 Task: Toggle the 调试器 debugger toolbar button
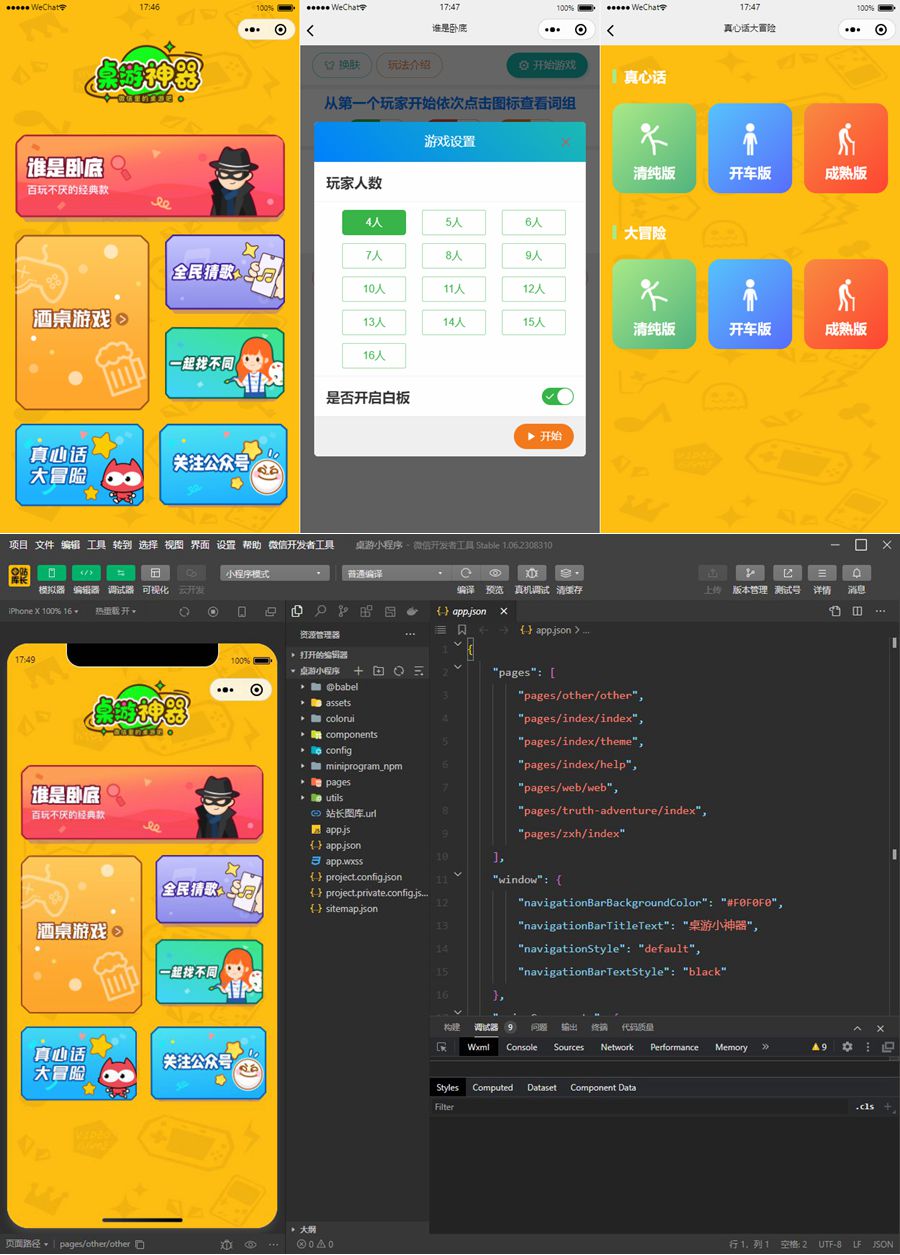pos(120,573)
